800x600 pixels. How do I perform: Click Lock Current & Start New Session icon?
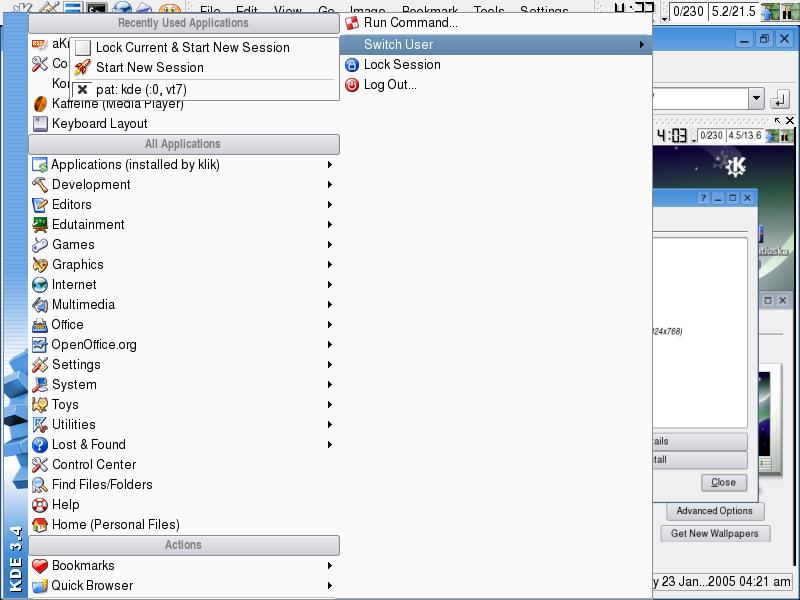coord(82,47)
